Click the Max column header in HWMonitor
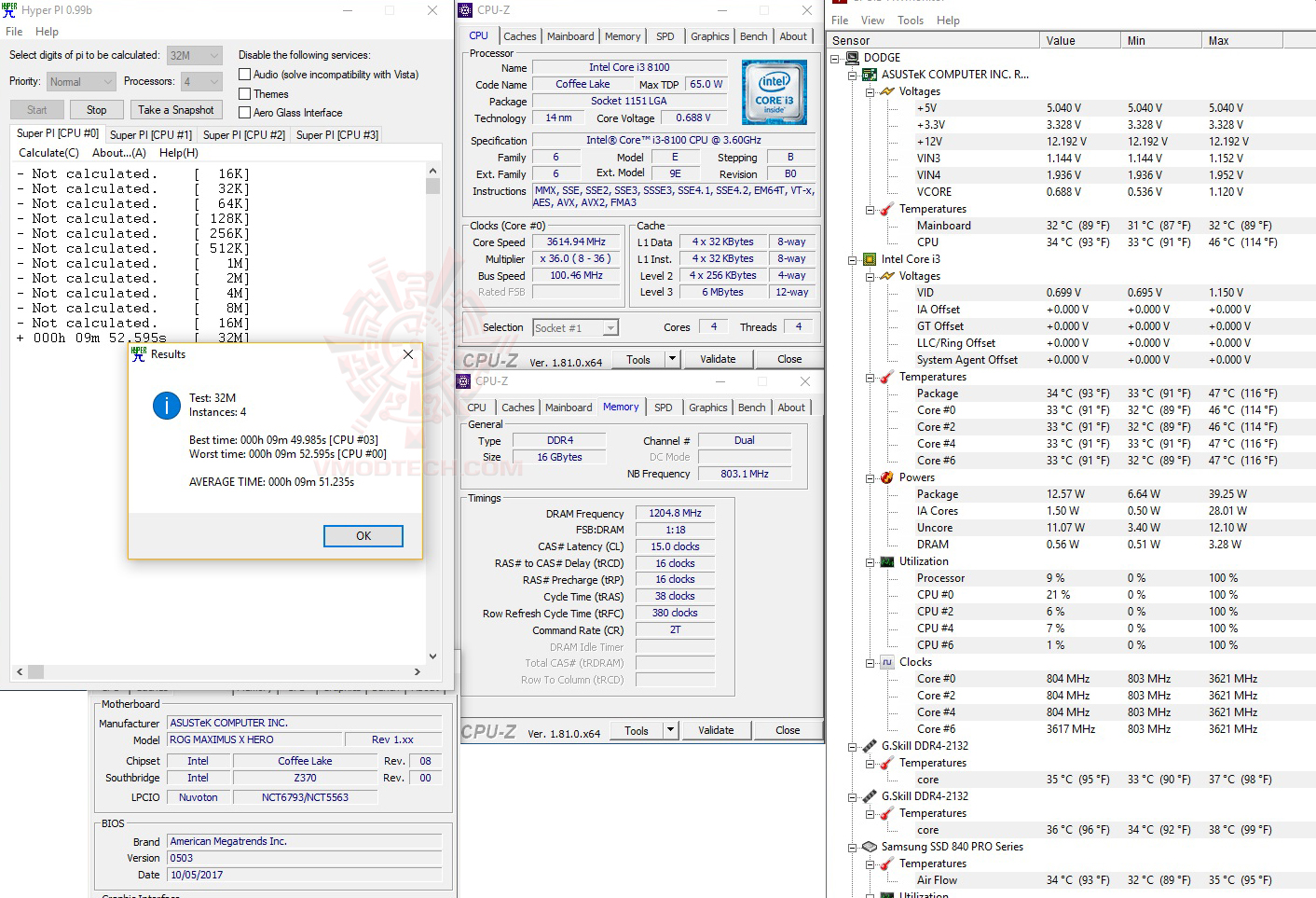The height and width of the screenshot is (898, 1316). click(1242, 41)
